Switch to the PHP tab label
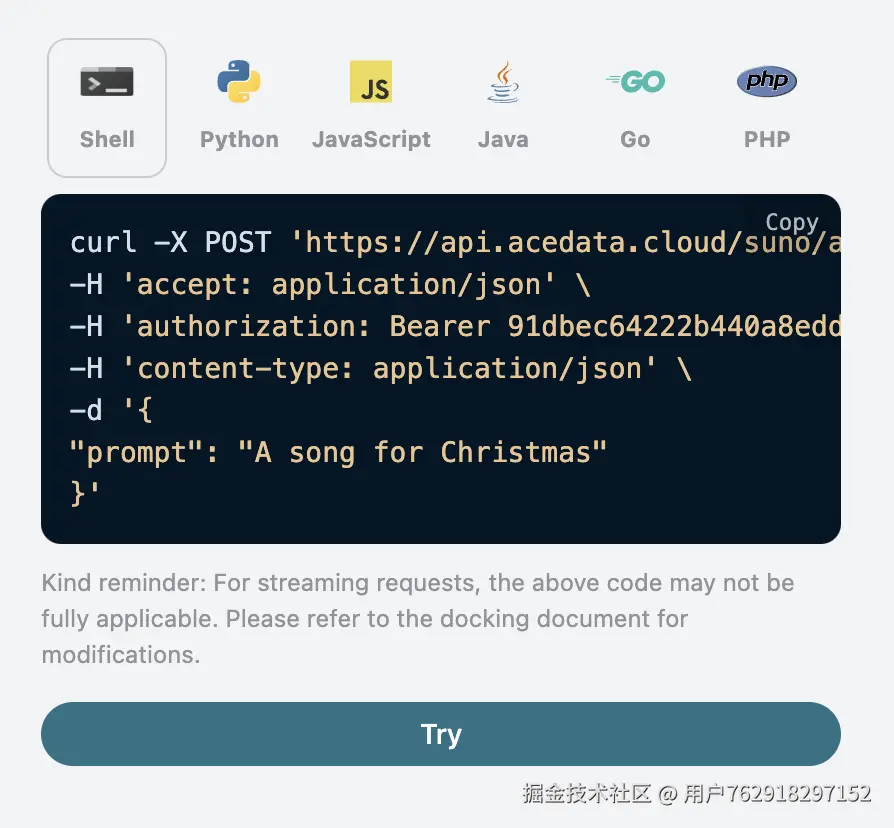 coord(767,139)
